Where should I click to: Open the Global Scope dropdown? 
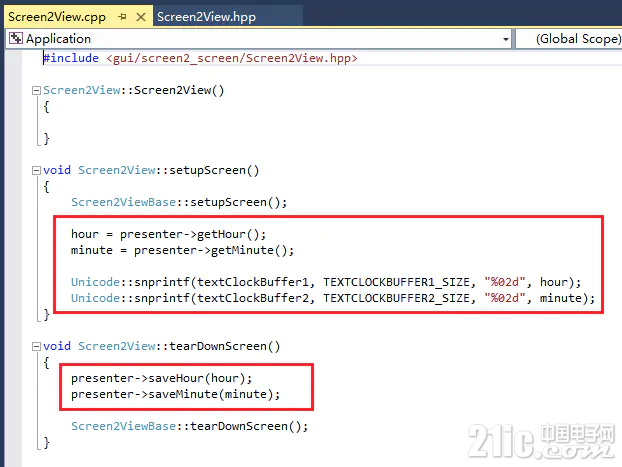(569, 39)
